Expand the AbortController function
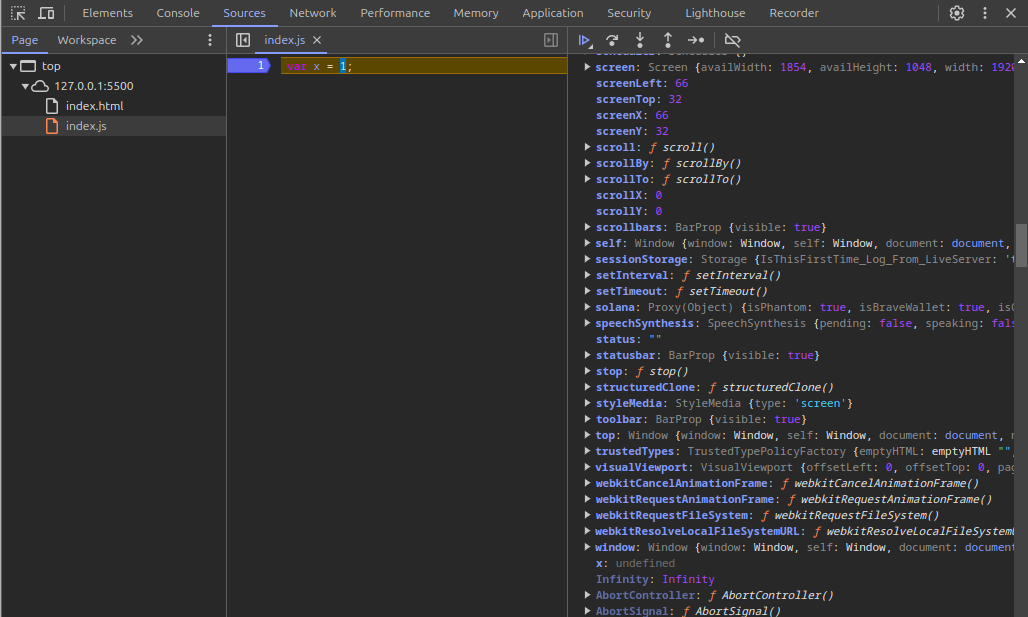The image size is (1028, 617). pos(587,595)
